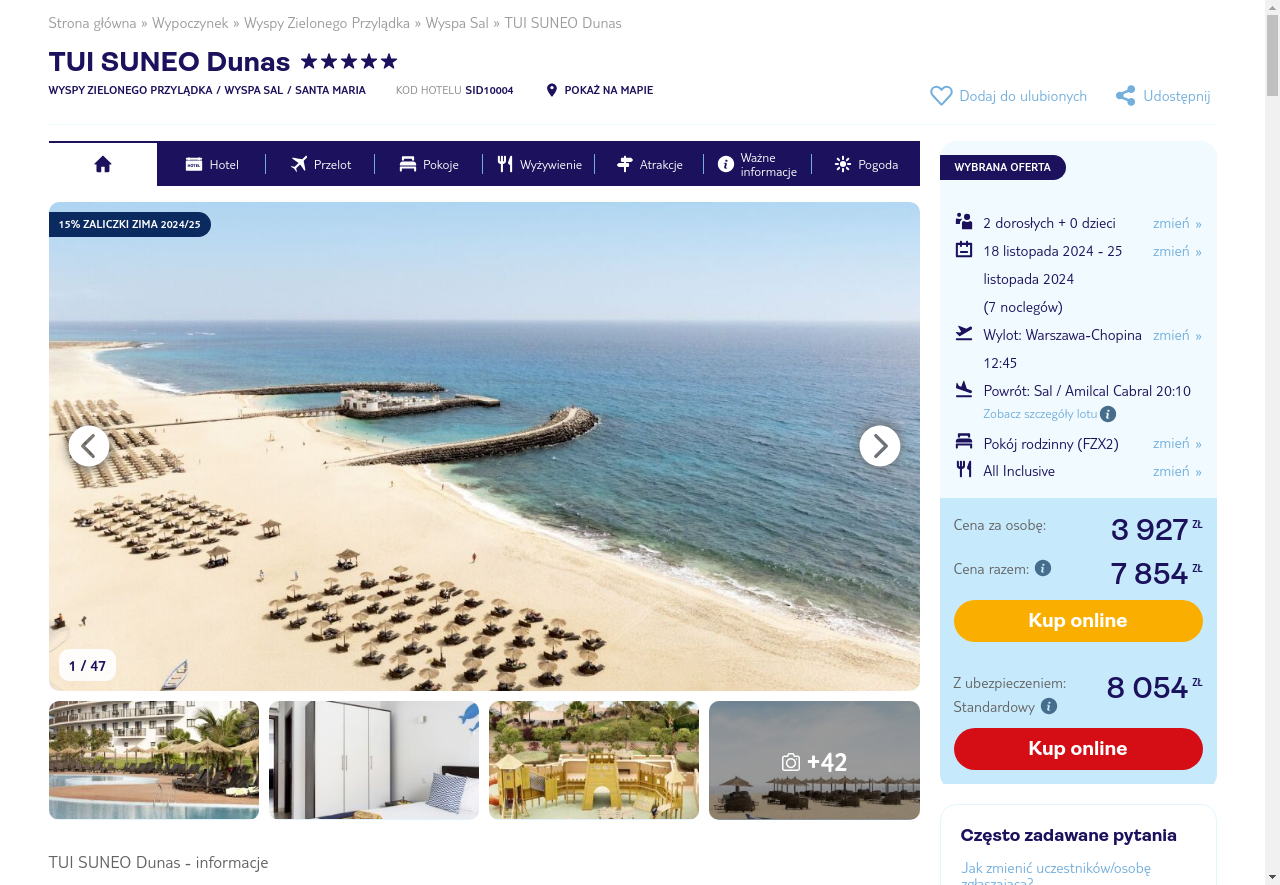
Task: Open the +42 photos thumbnail
Action: (x=814, y=760)
